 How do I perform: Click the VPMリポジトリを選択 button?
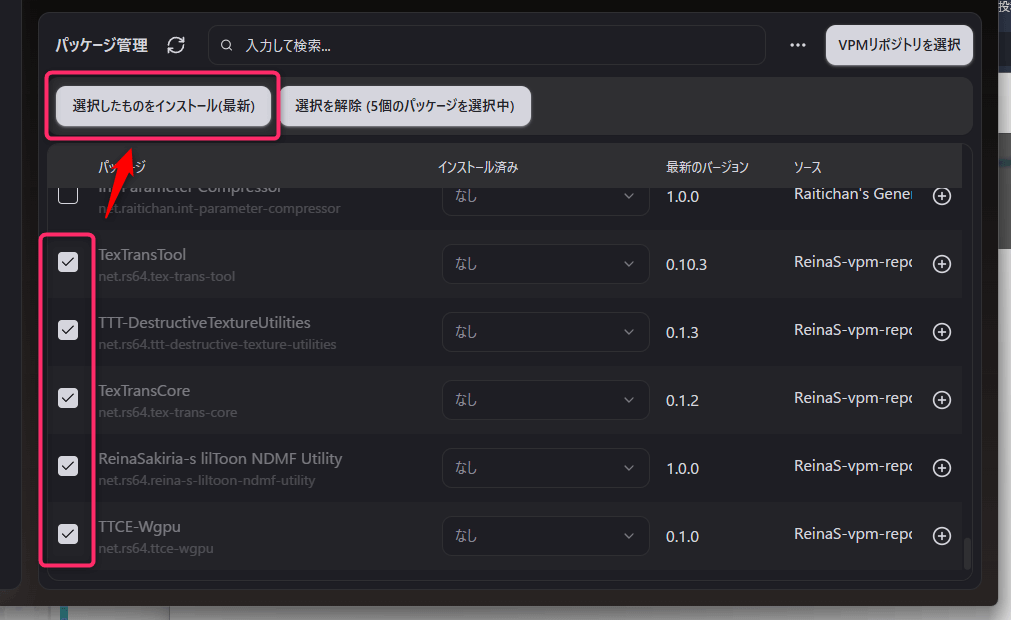pos(899,45)
